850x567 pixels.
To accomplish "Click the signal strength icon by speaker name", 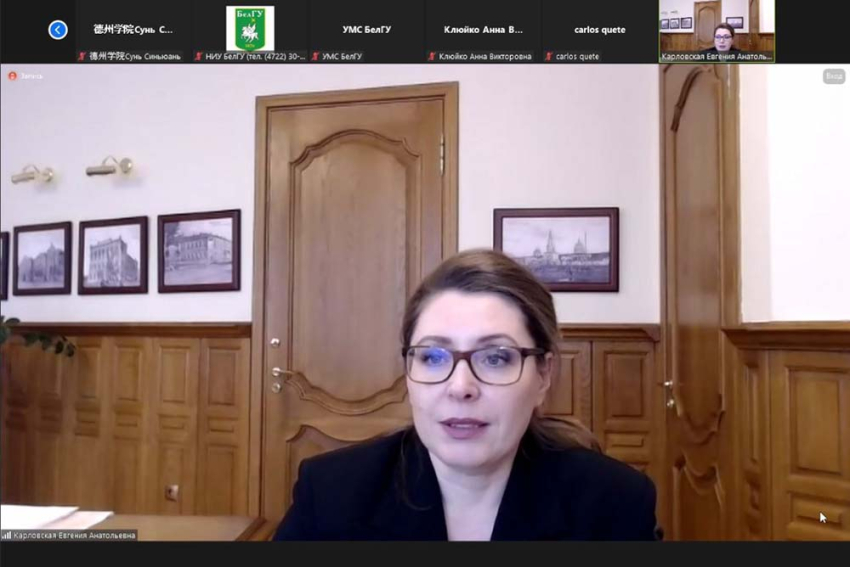I will [7, 535].
